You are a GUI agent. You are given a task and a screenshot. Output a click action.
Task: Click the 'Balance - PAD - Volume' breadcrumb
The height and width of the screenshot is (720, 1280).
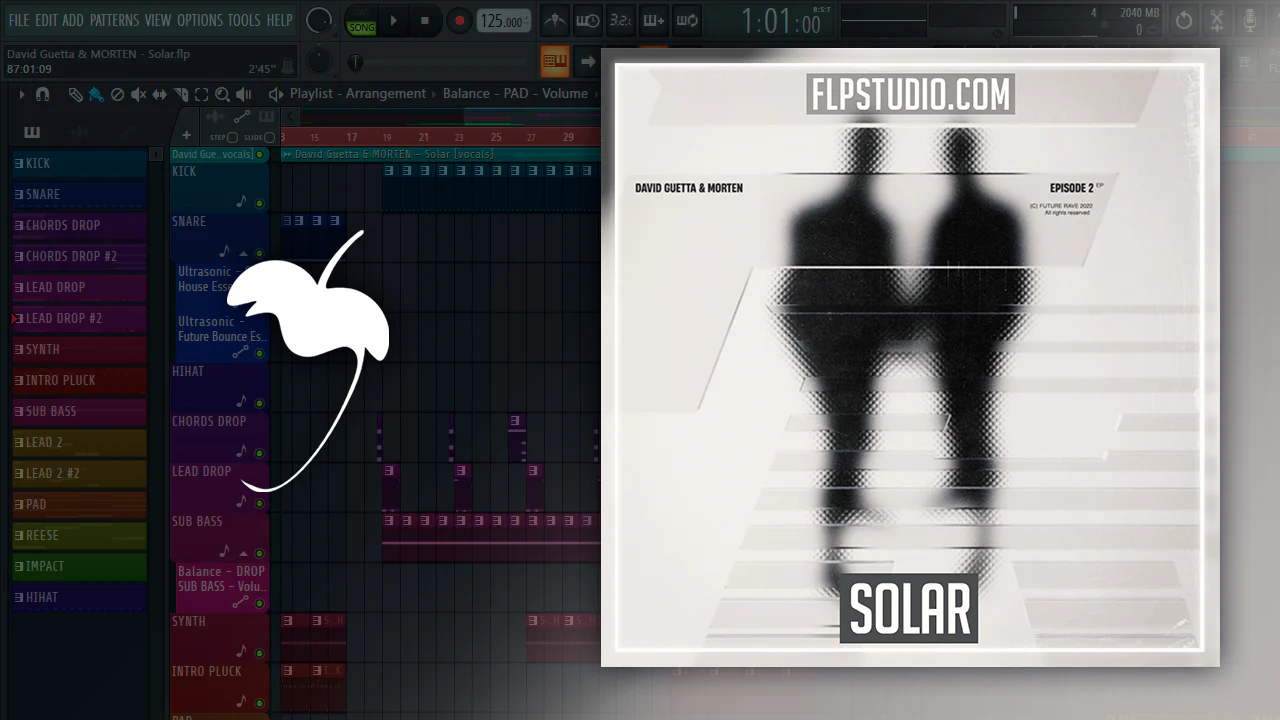tap(515, 94)
